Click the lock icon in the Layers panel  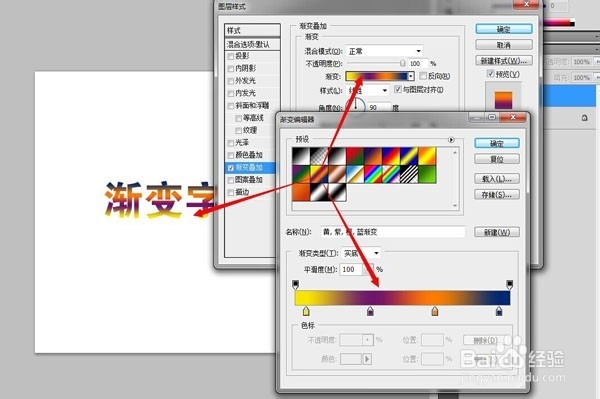(584, 117)
